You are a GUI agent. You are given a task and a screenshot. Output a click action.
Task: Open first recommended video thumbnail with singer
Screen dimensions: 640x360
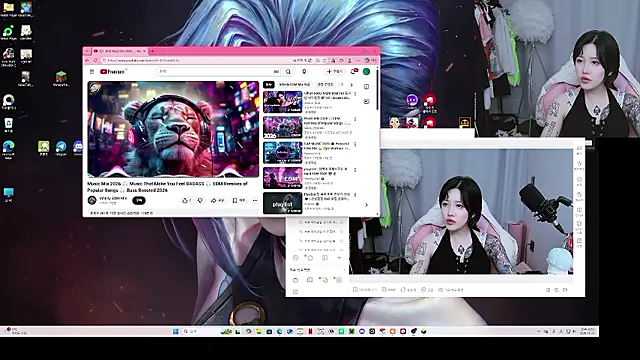pos(282,102)
